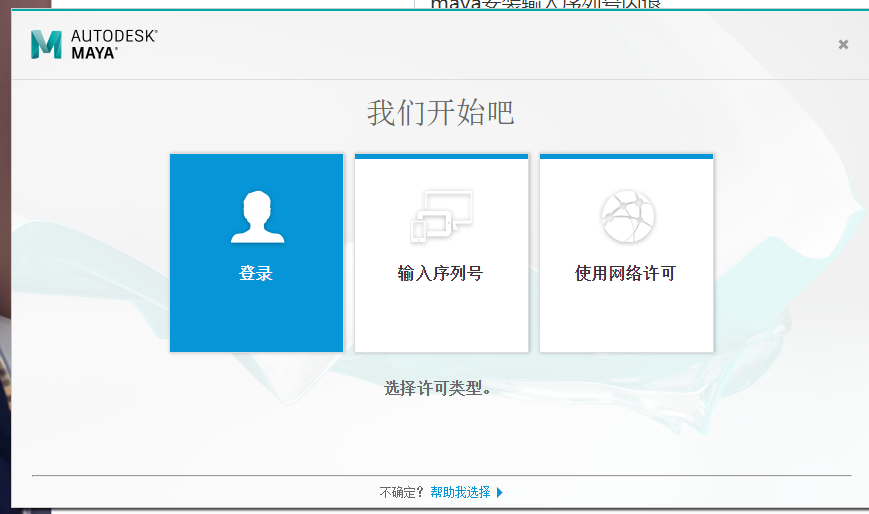Click the user silhouette icon in 登录

[258, 217]
